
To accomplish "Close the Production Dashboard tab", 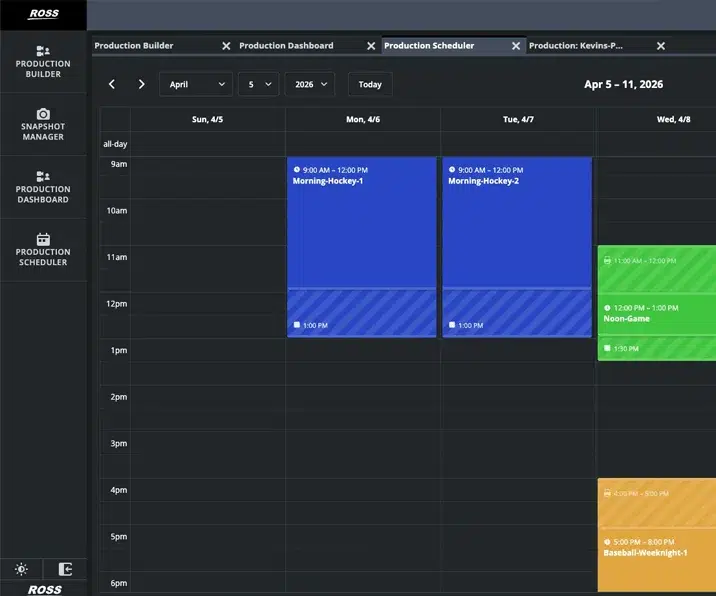I will [371, 46].
